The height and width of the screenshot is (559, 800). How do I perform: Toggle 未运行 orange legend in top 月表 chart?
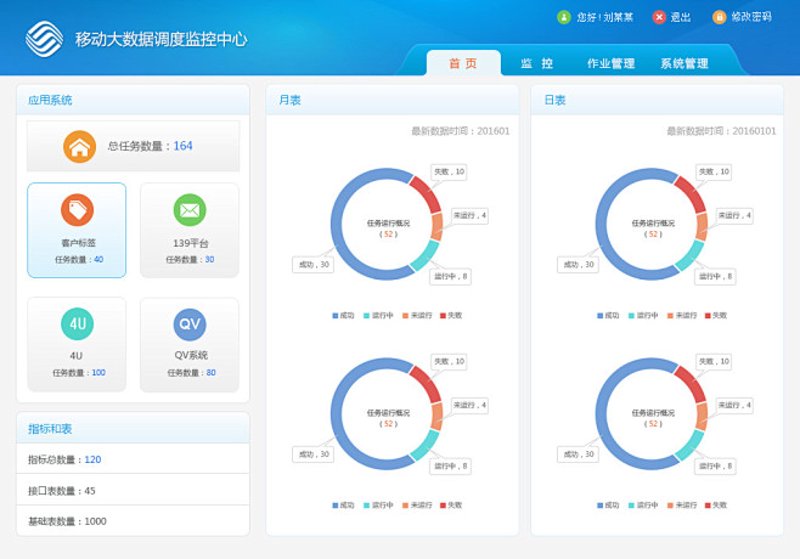(x=417, y=316)
